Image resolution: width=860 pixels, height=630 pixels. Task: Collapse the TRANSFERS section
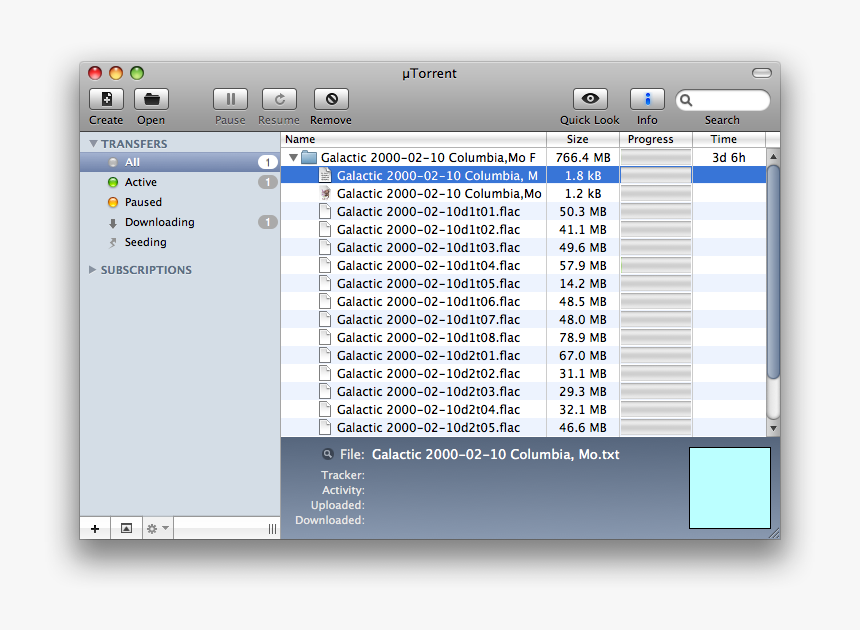(x=94, y=144)
